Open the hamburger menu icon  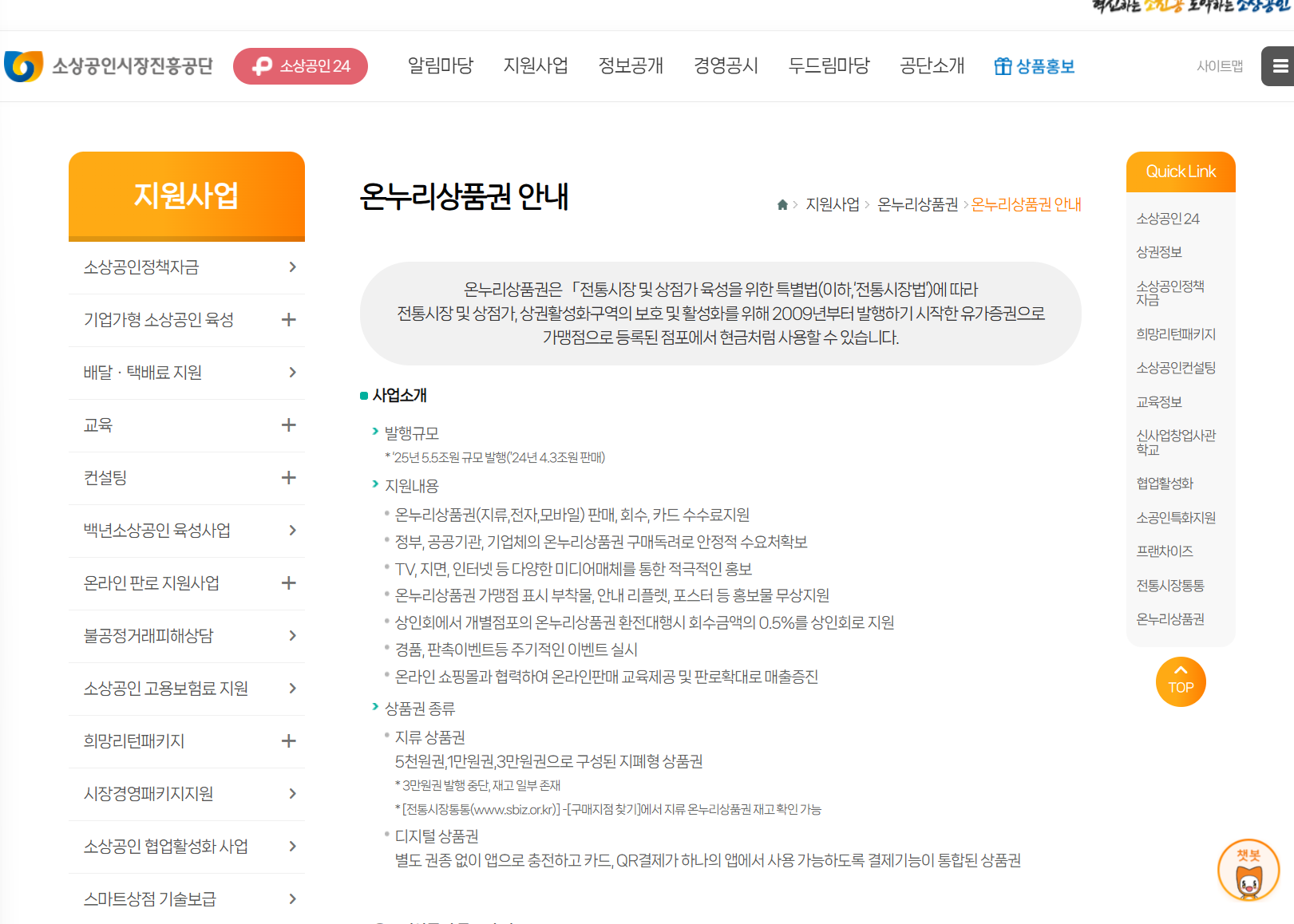point(1279,66)
